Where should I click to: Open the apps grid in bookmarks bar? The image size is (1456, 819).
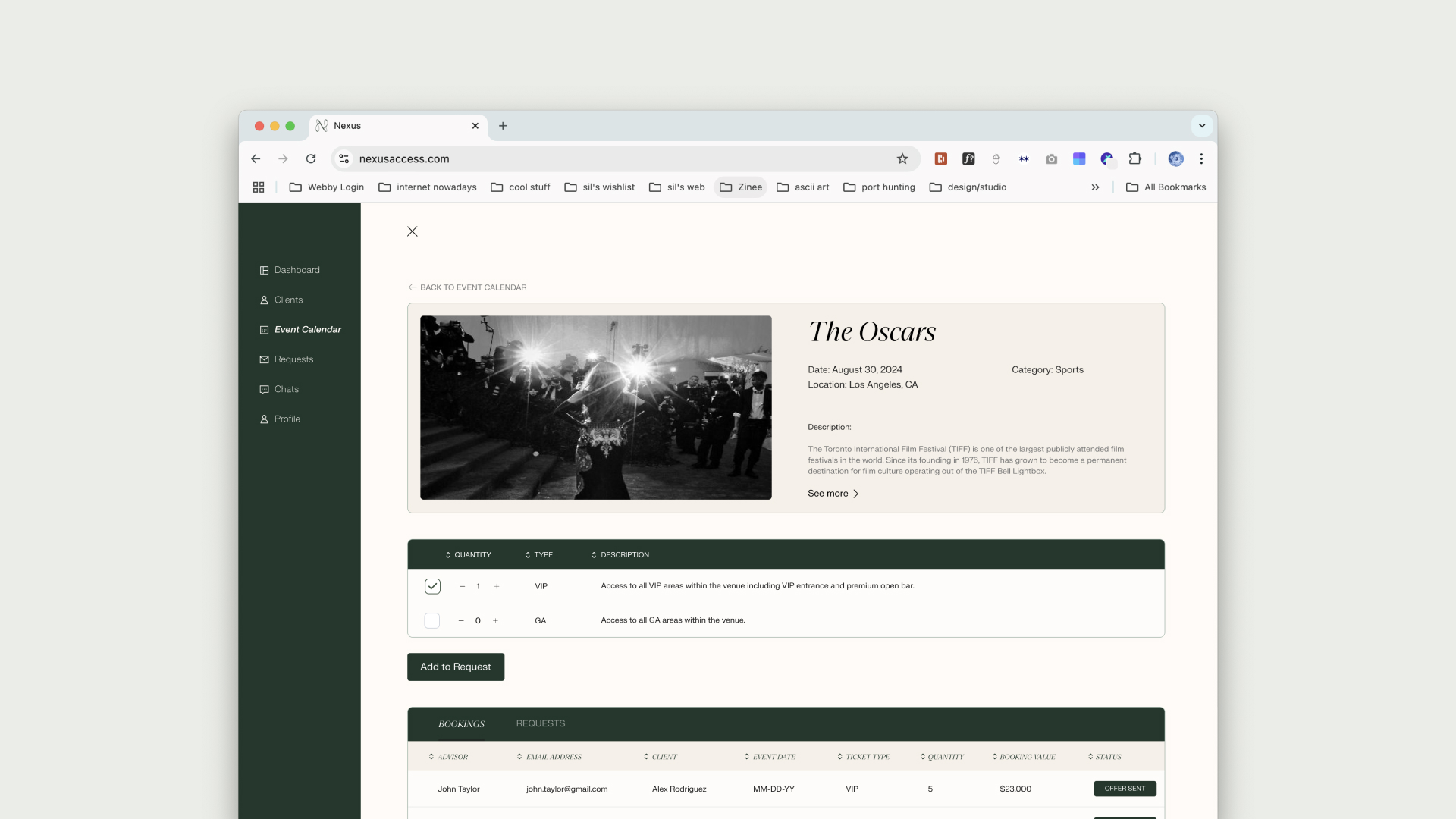259,187
